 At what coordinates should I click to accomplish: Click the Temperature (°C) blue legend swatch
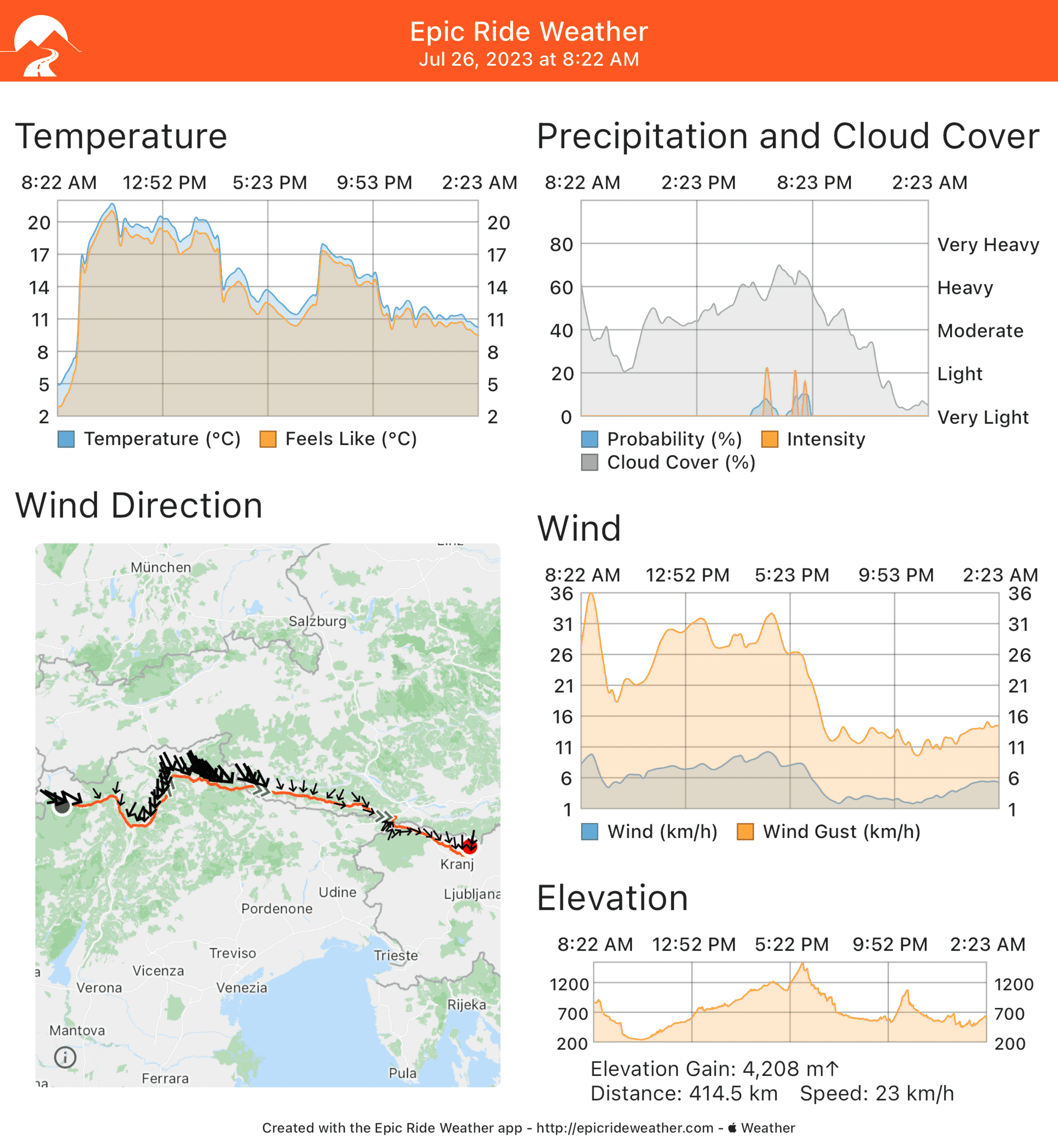point(67,439)
